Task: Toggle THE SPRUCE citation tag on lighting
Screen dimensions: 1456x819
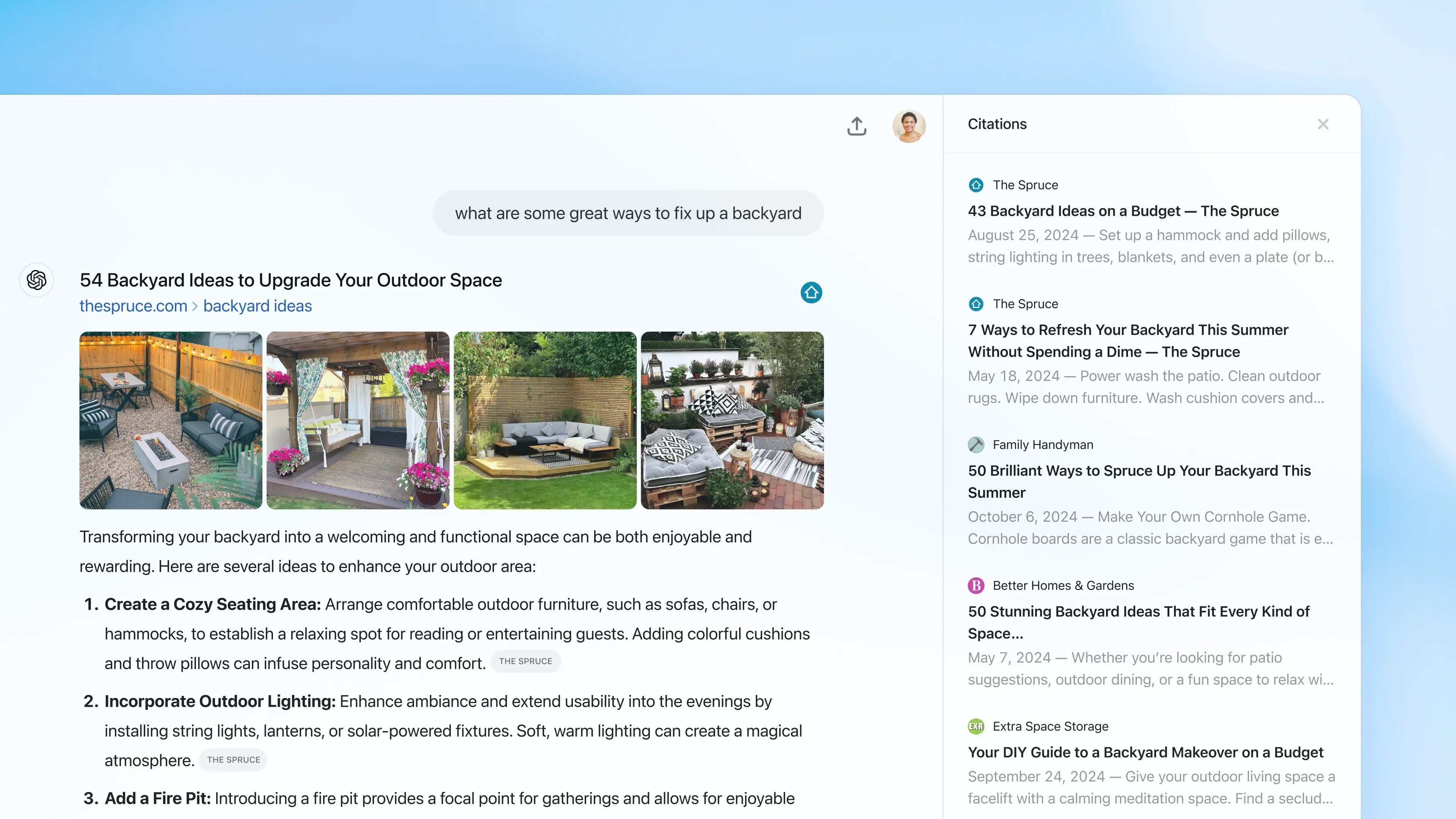Action: tap(234, 759)
